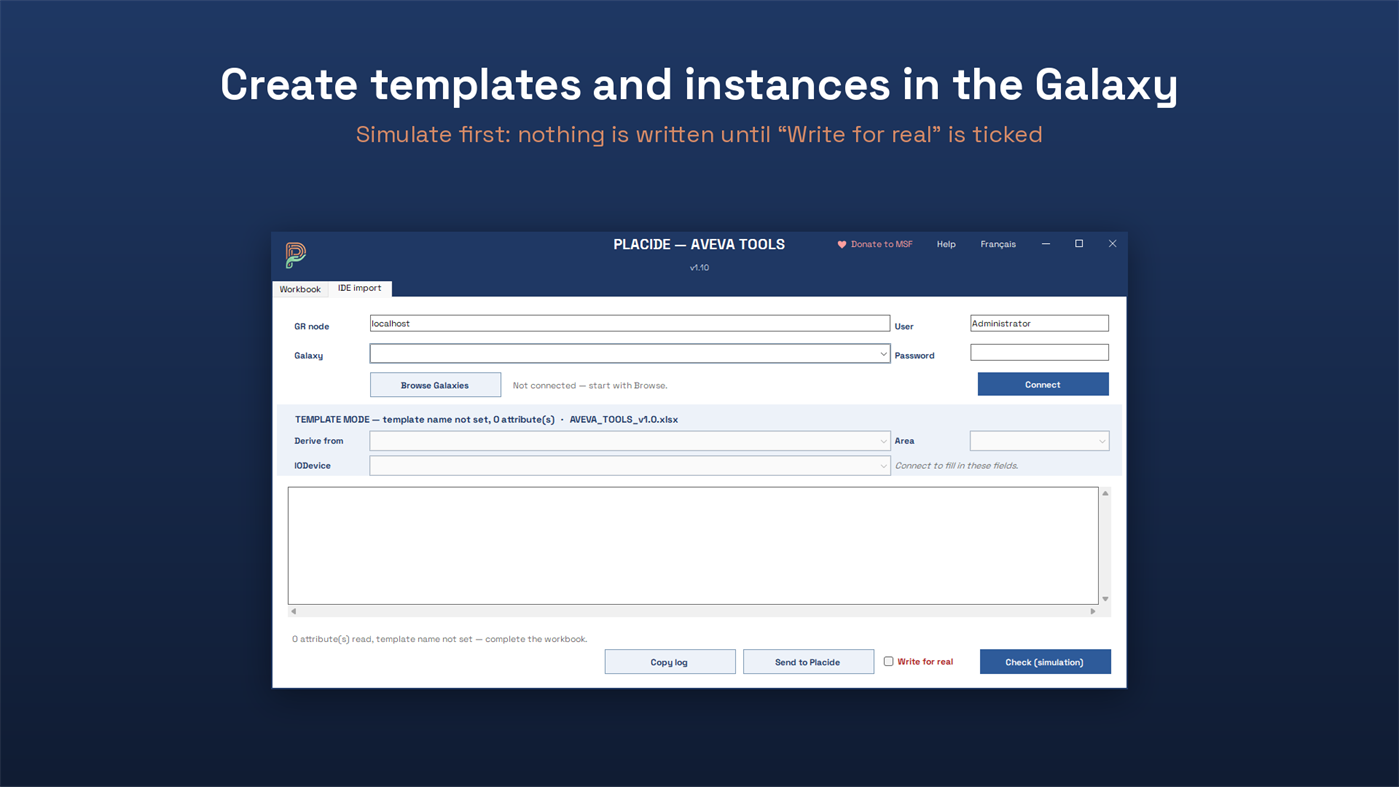Focus the User input field

[x=1039, y=324]
